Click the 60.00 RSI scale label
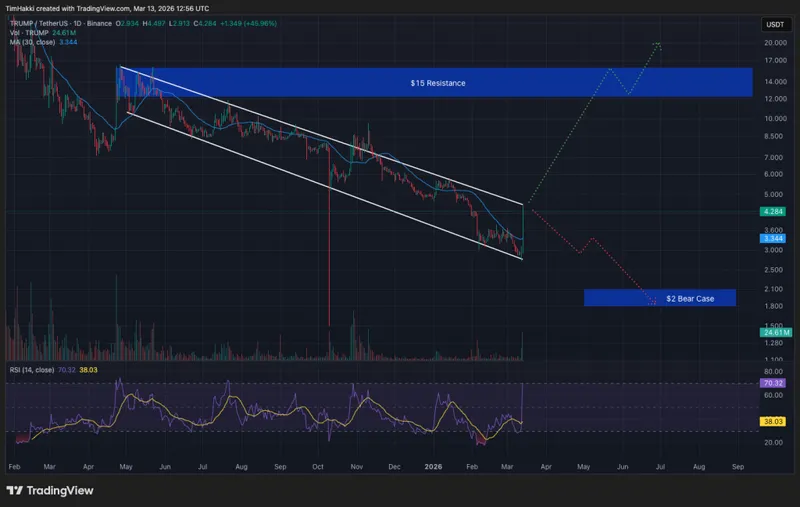This screenshot has width=800, height=507. point(773,395)
